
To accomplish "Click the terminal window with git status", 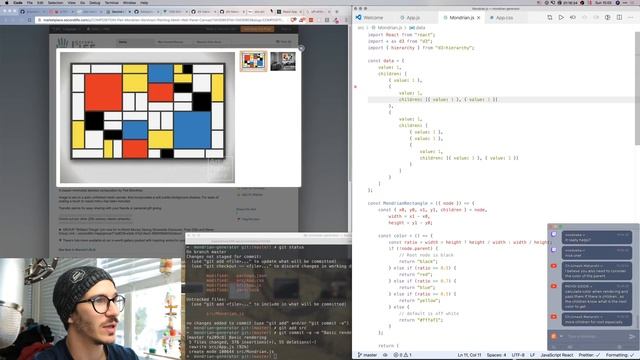I will click(268, 296).
